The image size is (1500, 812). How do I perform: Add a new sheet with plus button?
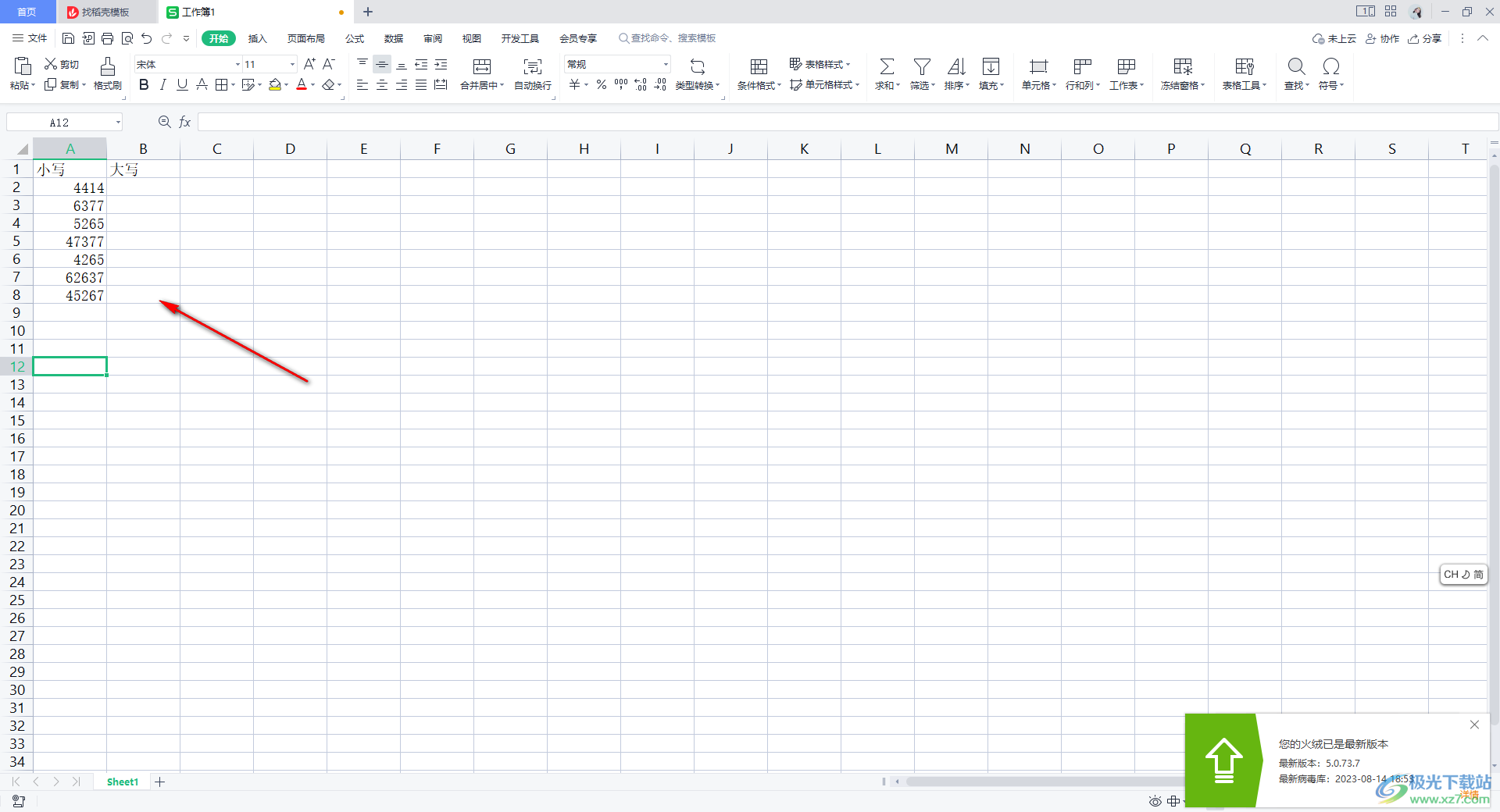(x=160, y=782)
